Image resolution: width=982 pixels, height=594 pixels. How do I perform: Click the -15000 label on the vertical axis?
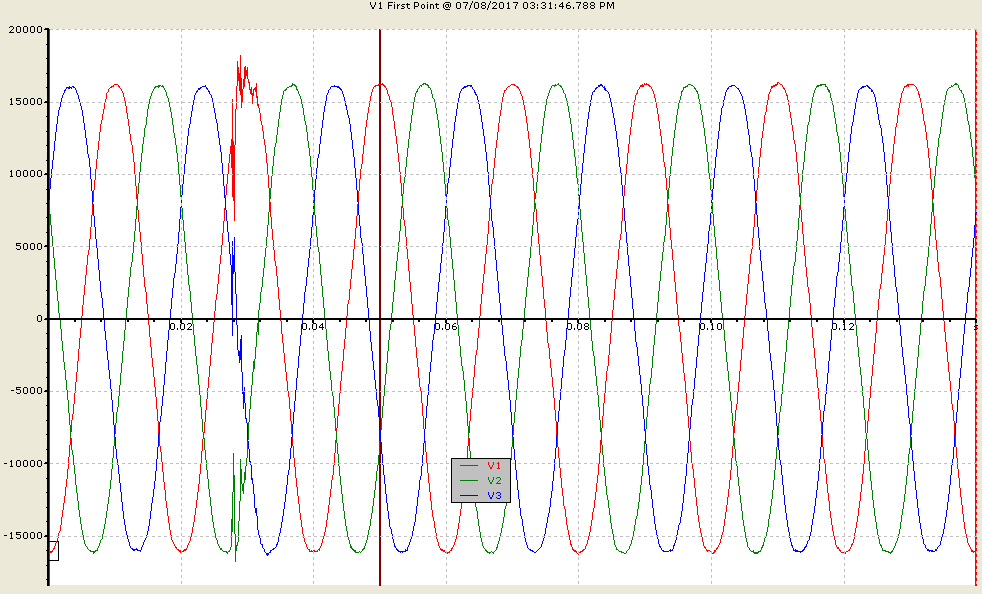(x=24, y=536)
